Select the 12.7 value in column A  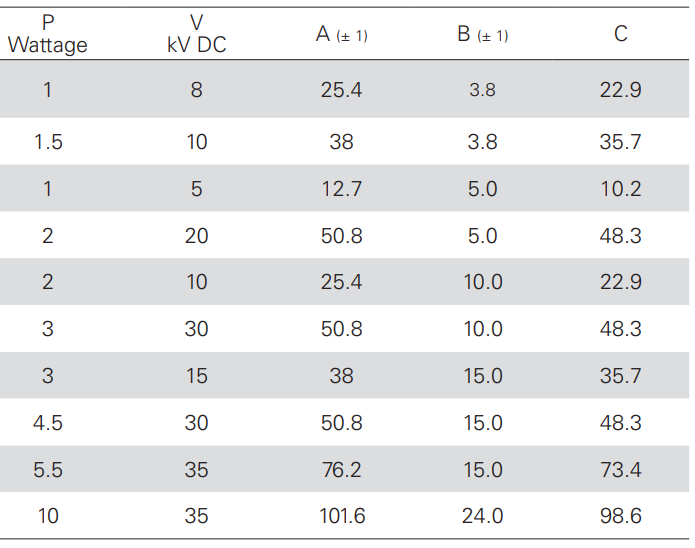(341, 189)
